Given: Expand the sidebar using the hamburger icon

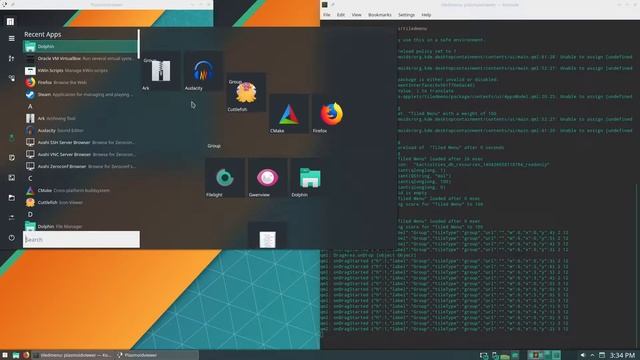Looking at the screenshot, I should (11, 38).
